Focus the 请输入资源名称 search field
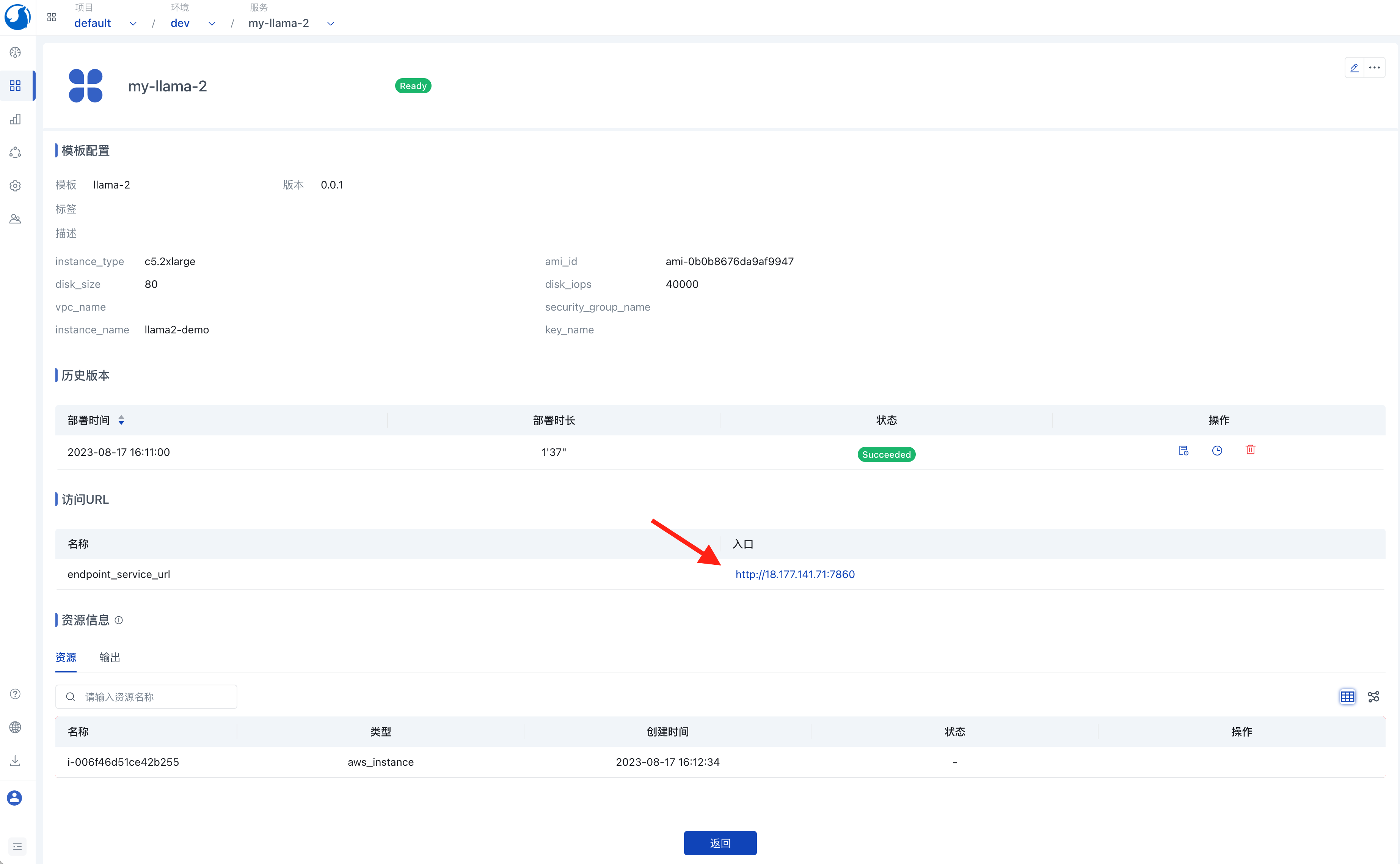1400x864 pixels. coord(146,697)
